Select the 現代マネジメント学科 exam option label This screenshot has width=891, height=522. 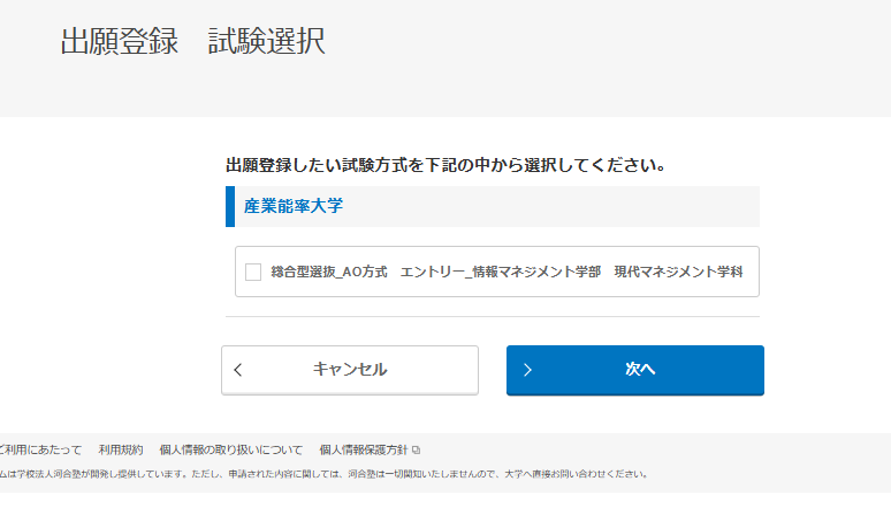pyautogui.click(x=678, y=272)
